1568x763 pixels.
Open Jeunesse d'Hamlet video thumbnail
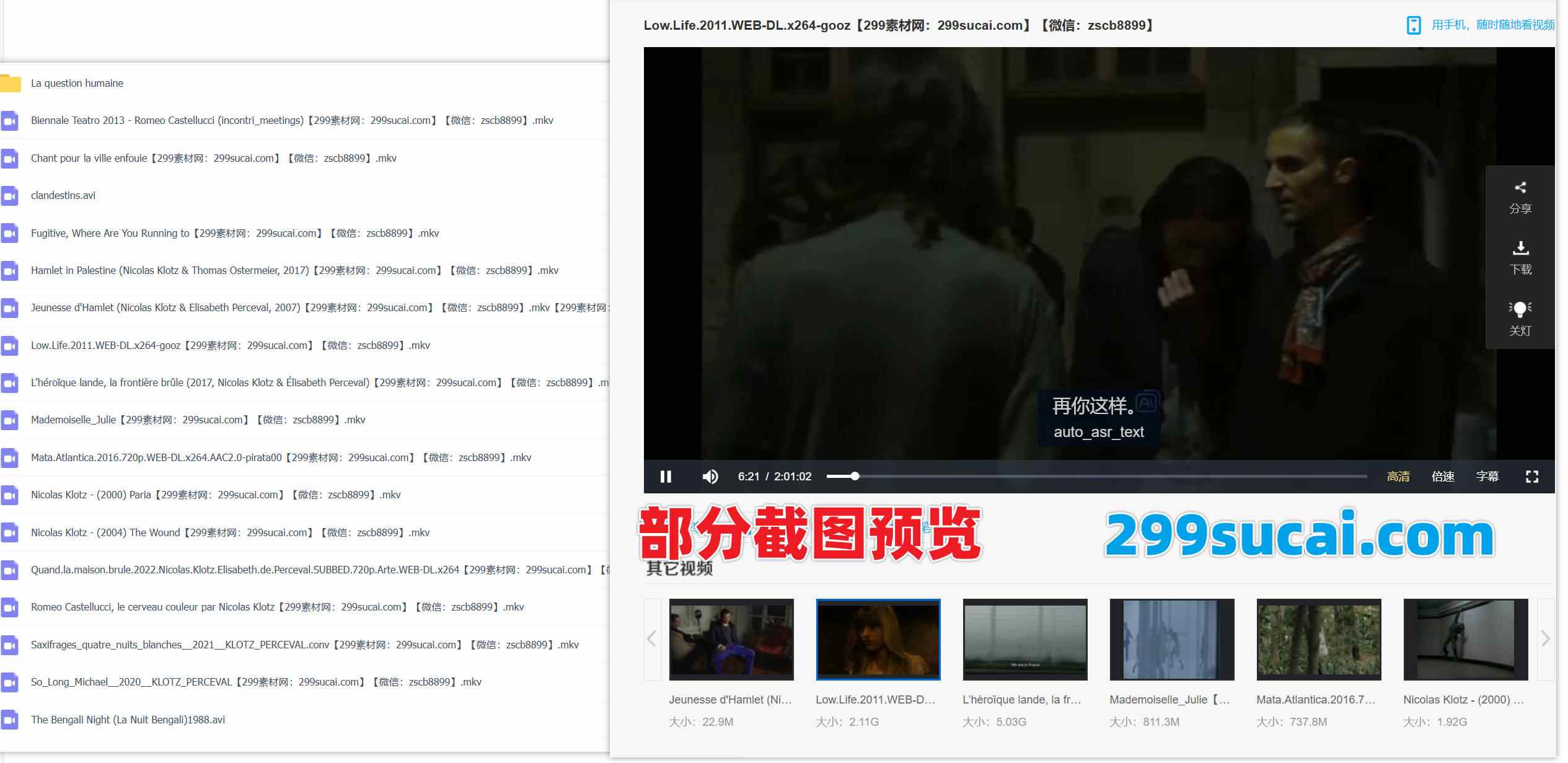[x=731, y=639]
